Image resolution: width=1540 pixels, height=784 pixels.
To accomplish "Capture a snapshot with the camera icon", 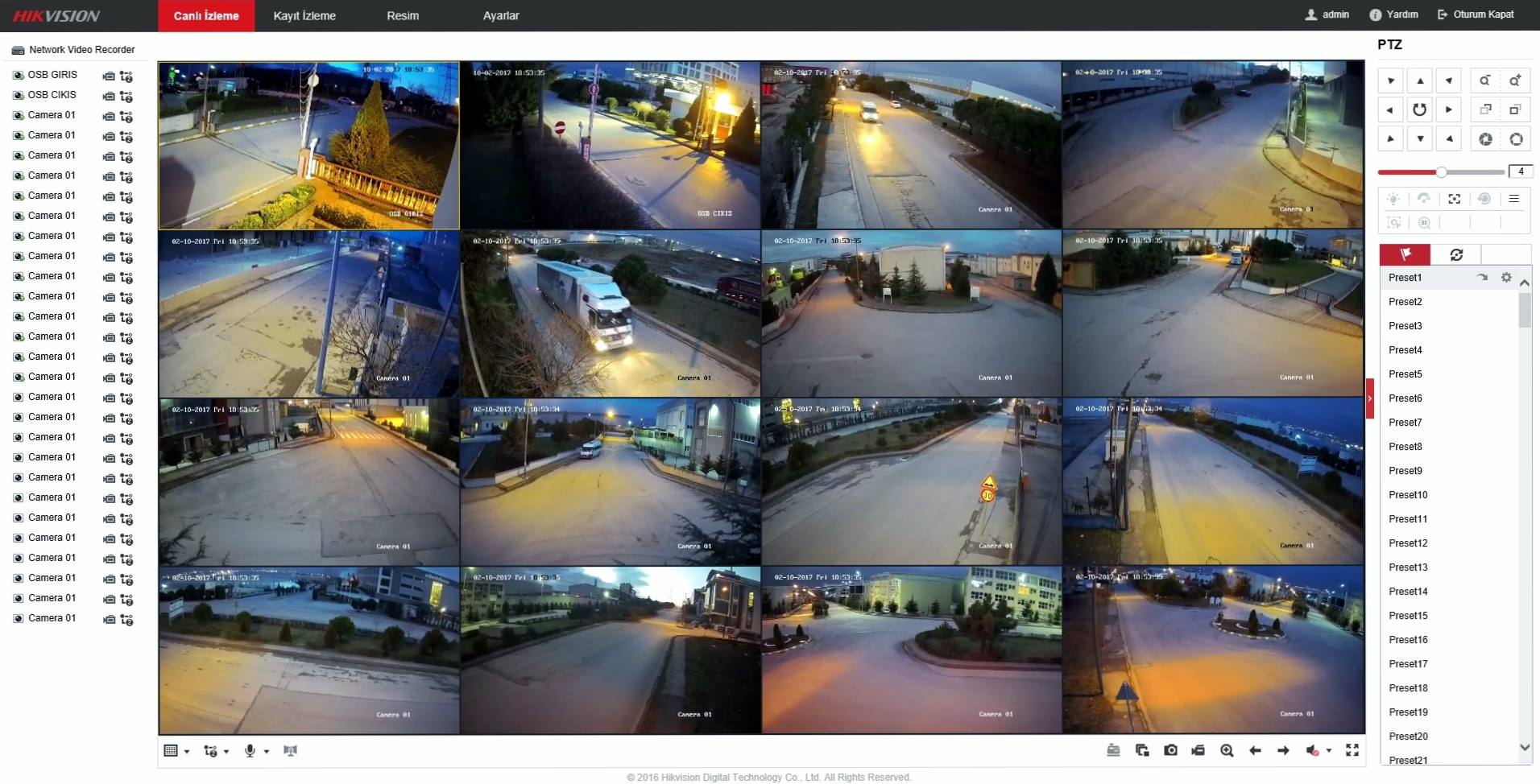I will pyautogui.click(x=1170, y=750).
